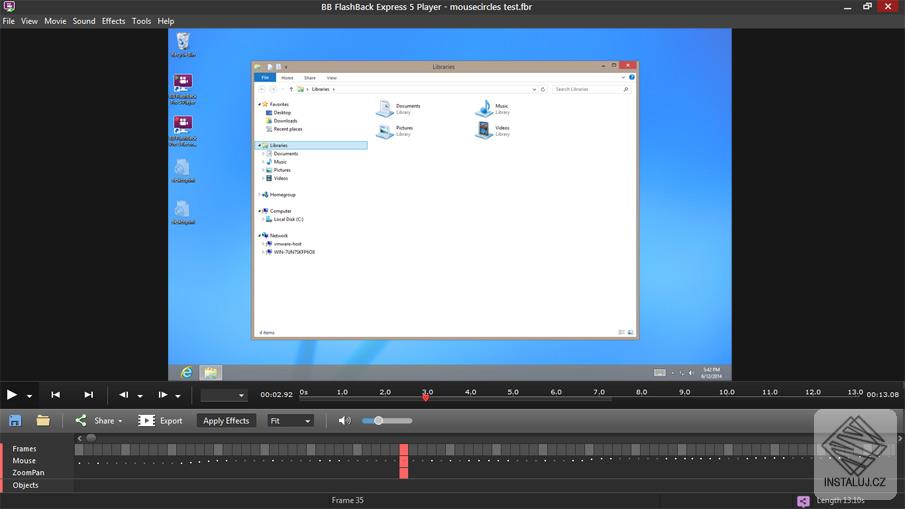Open the Share dropdown
Image resolution: width=905 pixels, height=509 pixels.
coord(99,421)
